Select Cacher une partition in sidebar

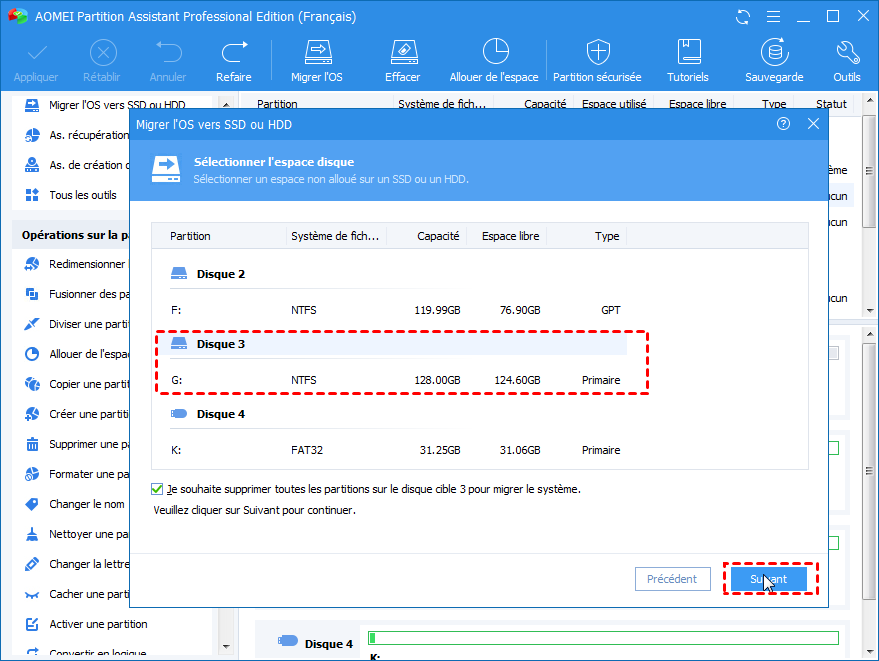(77, 594)
